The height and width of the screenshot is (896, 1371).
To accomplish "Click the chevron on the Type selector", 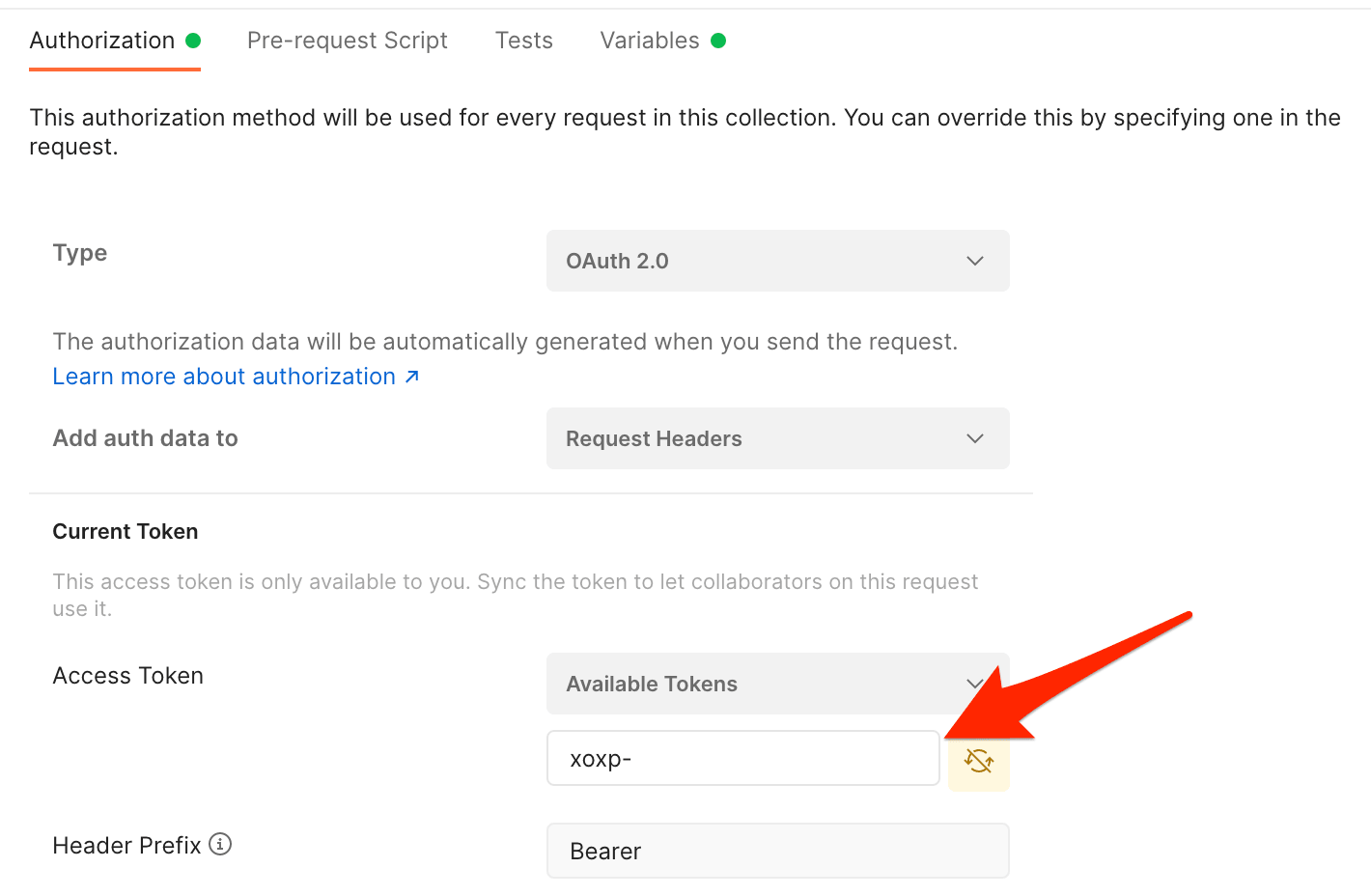I will point(974,261).
